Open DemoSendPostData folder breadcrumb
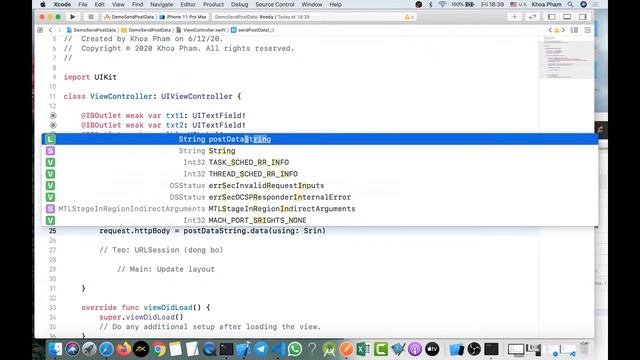Viewport: 640px width, 360px height. tap(146, 30)
